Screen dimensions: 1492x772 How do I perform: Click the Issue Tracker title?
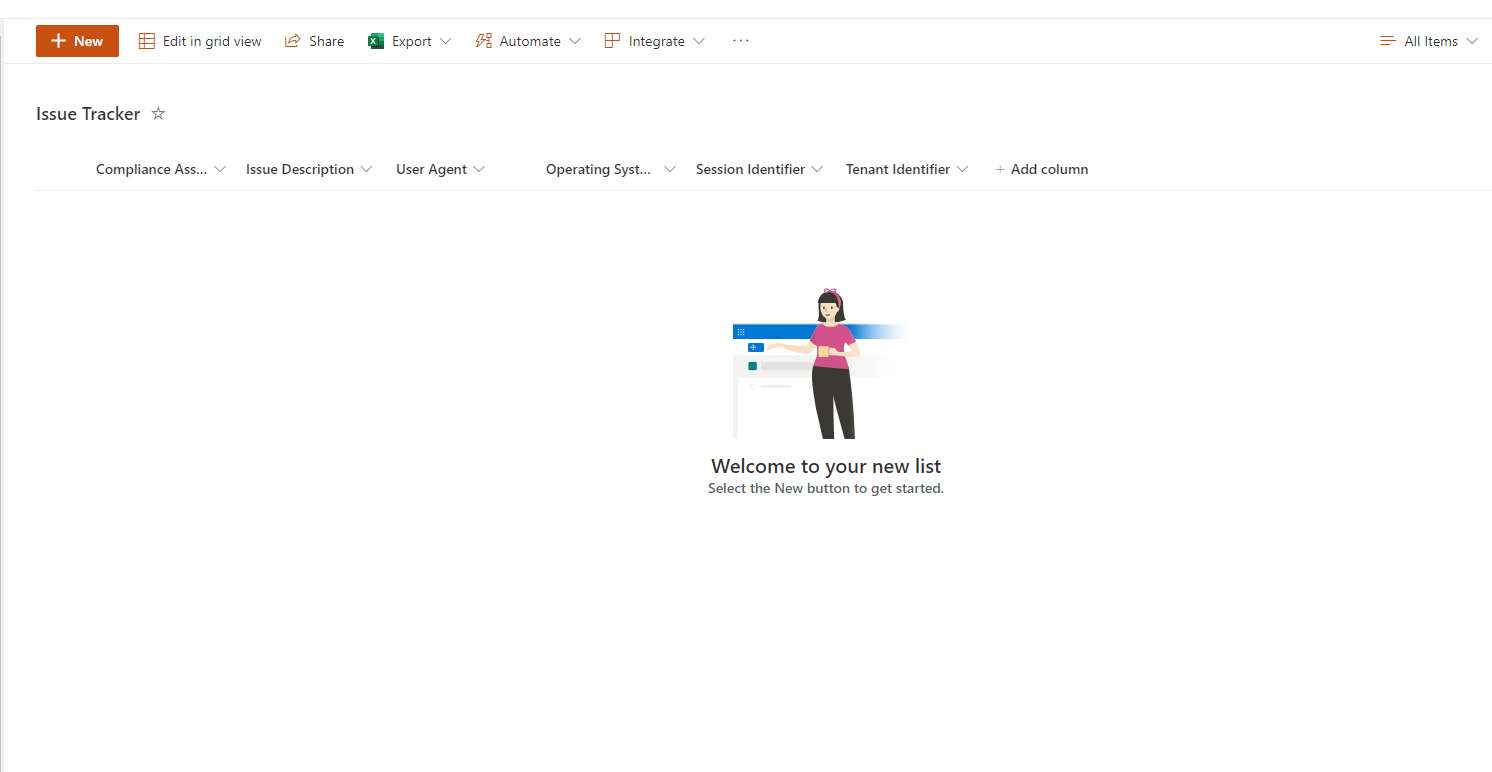click(88, 113)
